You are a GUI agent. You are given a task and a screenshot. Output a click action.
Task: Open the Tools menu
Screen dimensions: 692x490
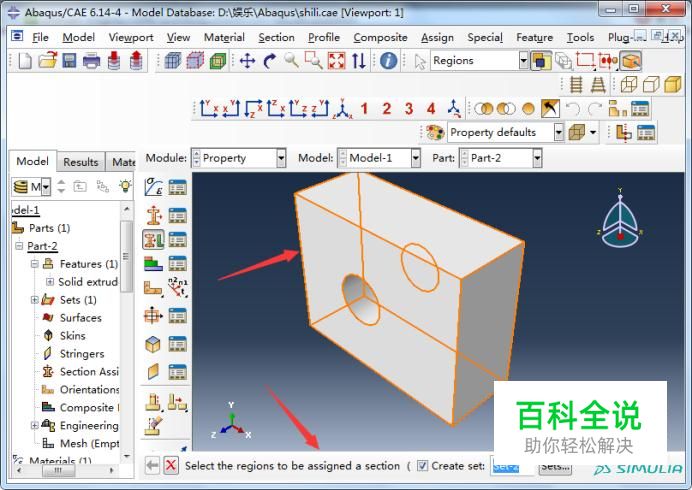580,38
